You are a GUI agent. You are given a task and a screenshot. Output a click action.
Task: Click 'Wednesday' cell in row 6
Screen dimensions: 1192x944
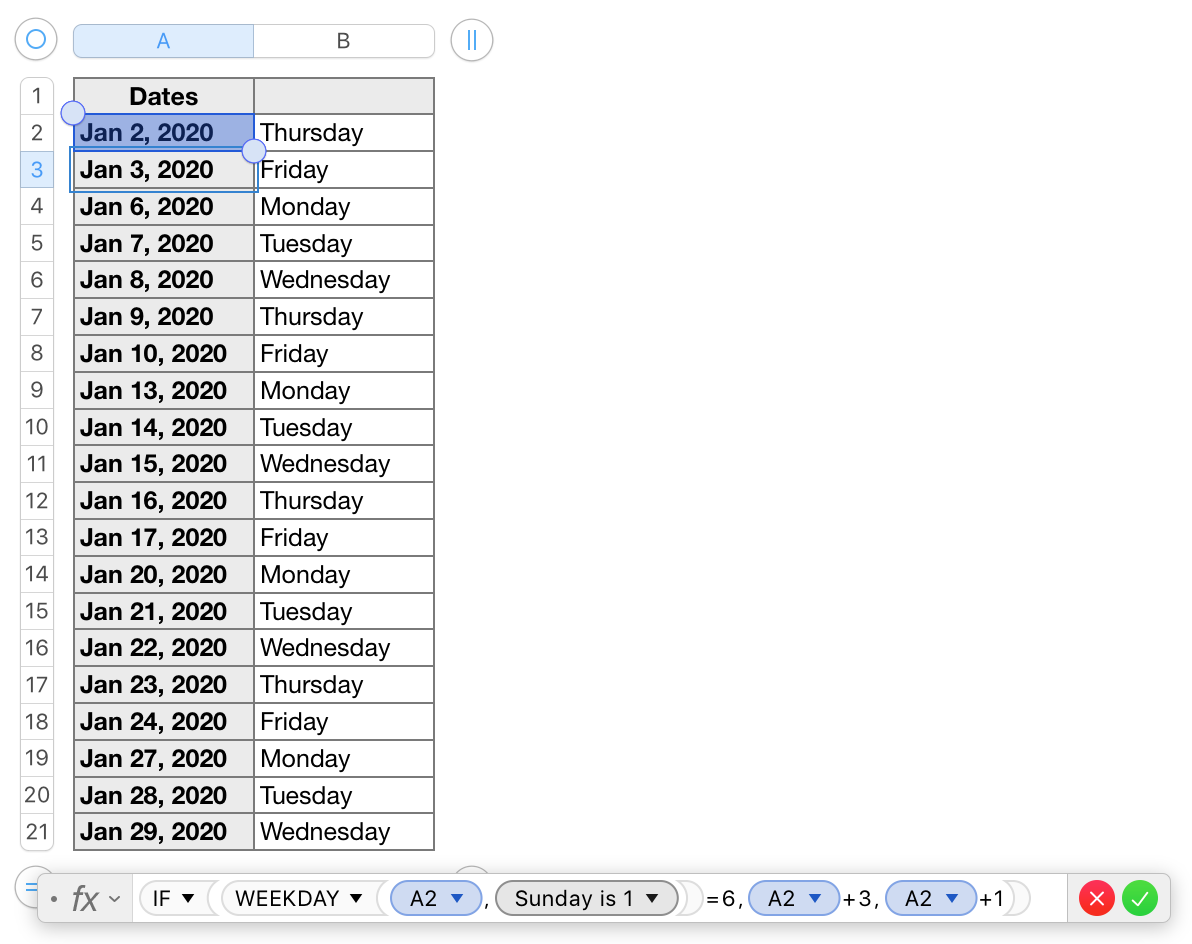tap(344, 280)
